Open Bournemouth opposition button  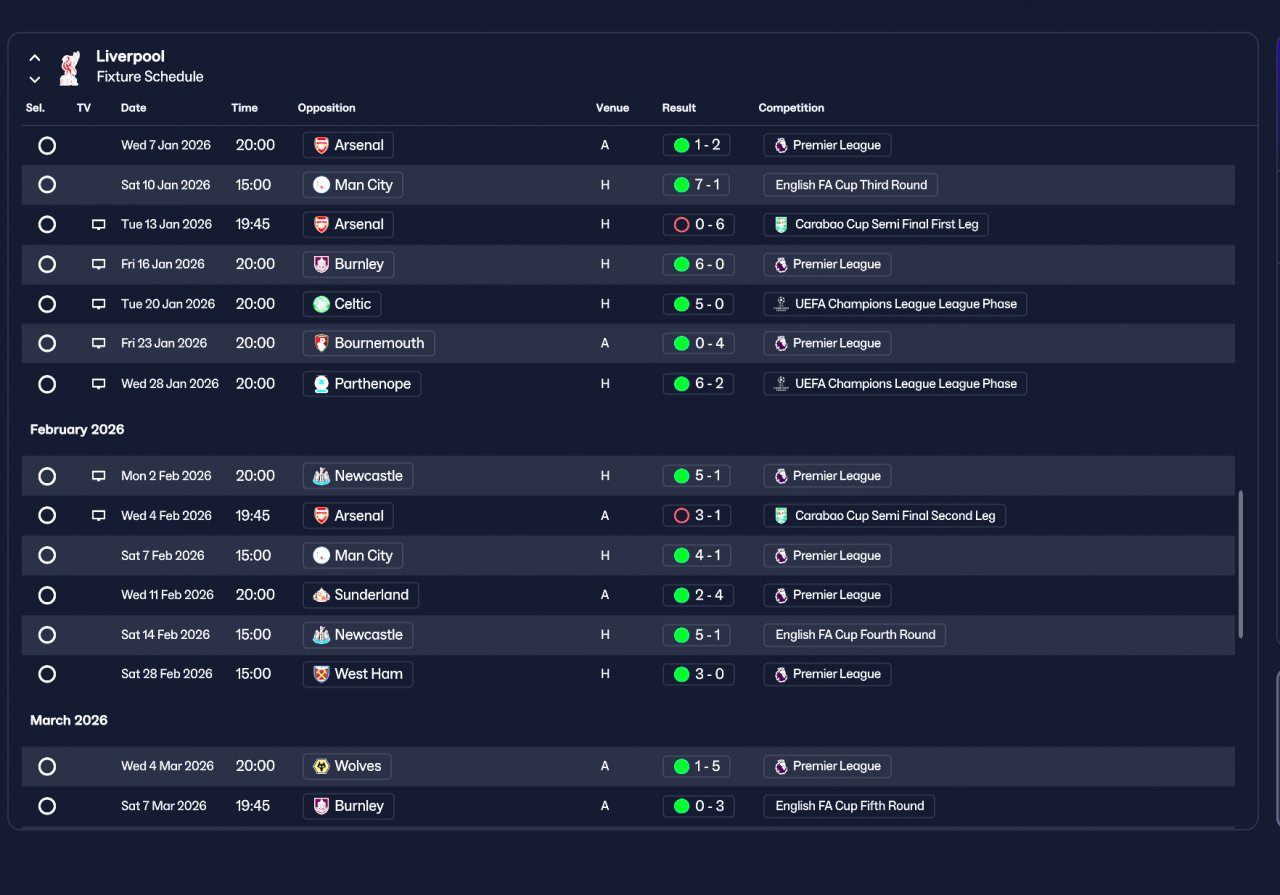368,343
